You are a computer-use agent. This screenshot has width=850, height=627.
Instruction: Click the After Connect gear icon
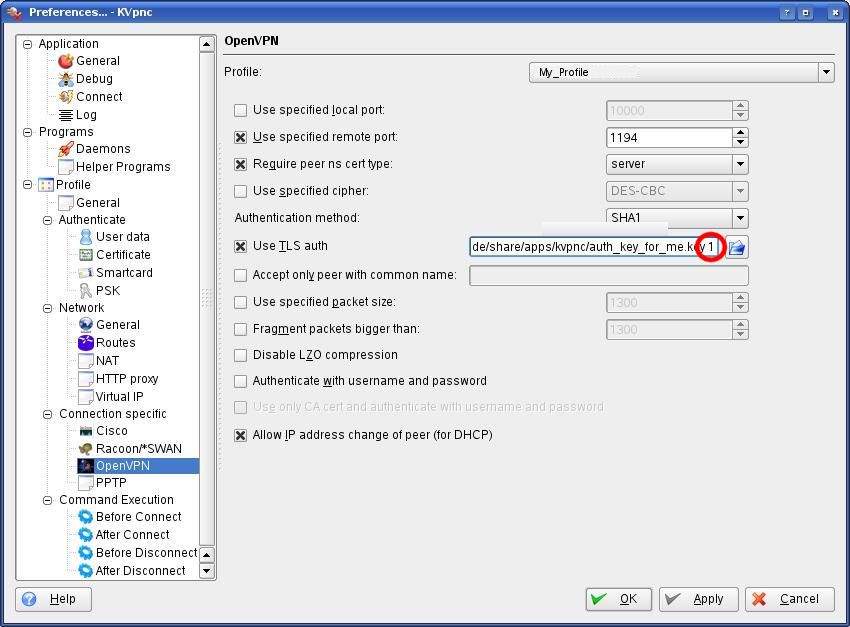(86, 534)
